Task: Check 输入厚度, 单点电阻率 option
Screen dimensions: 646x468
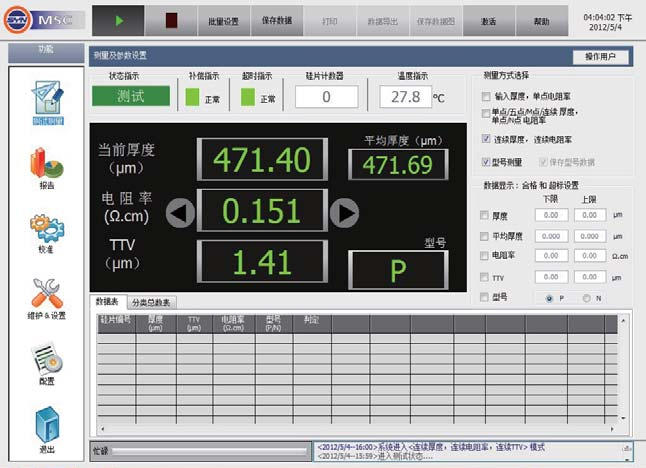Action: 486,96
